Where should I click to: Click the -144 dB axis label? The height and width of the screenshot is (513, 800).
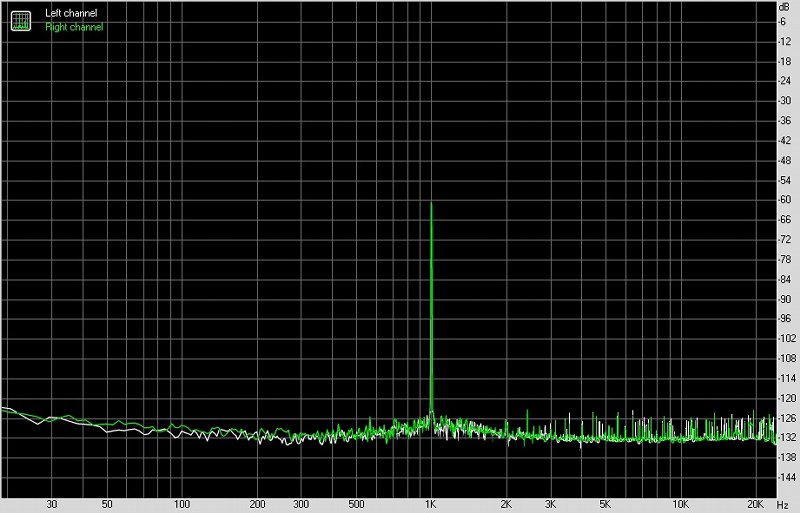[787, 477]
